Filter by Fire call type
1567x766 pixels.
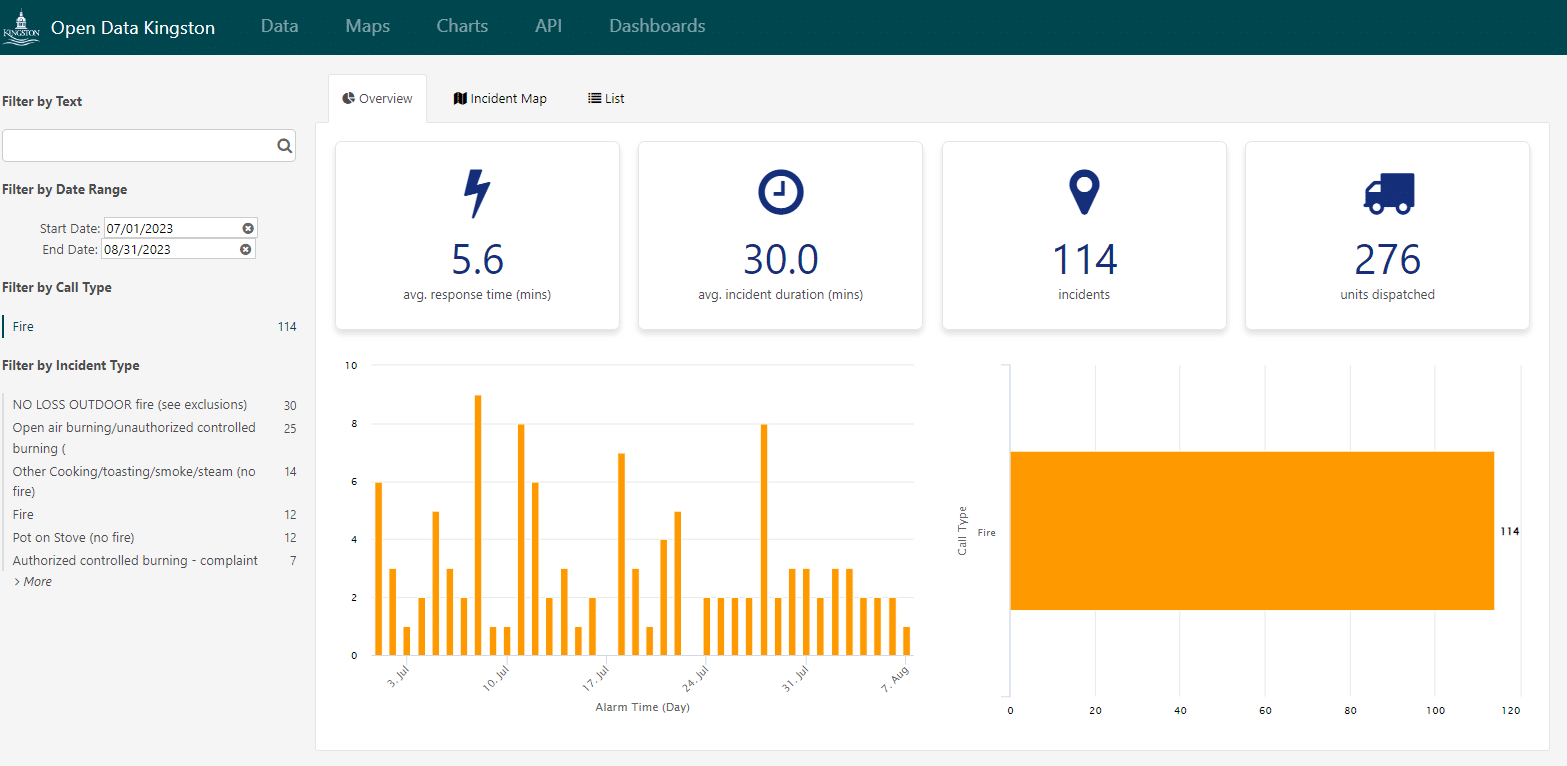pyautogui.click(x=23, y=327)
